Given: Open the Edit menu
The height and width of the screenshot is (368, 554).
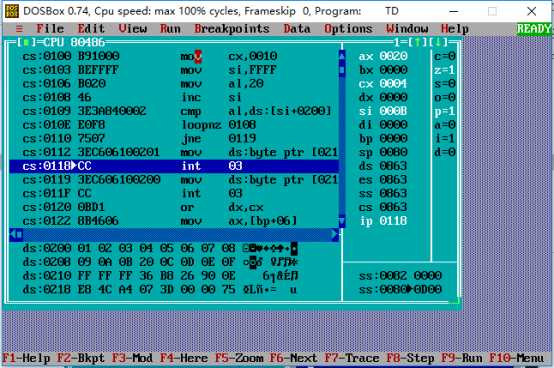Looking at the screenshot, I should [91, 29].
